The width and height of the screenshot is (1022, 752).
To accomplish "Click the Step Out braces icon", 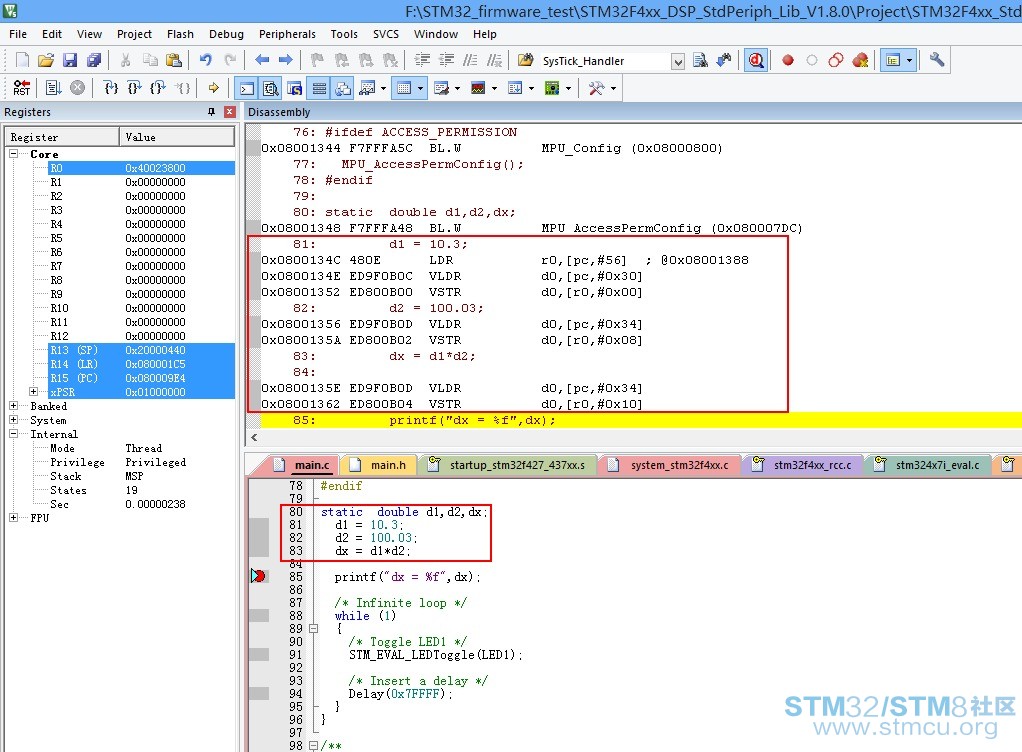I will 158,88.
